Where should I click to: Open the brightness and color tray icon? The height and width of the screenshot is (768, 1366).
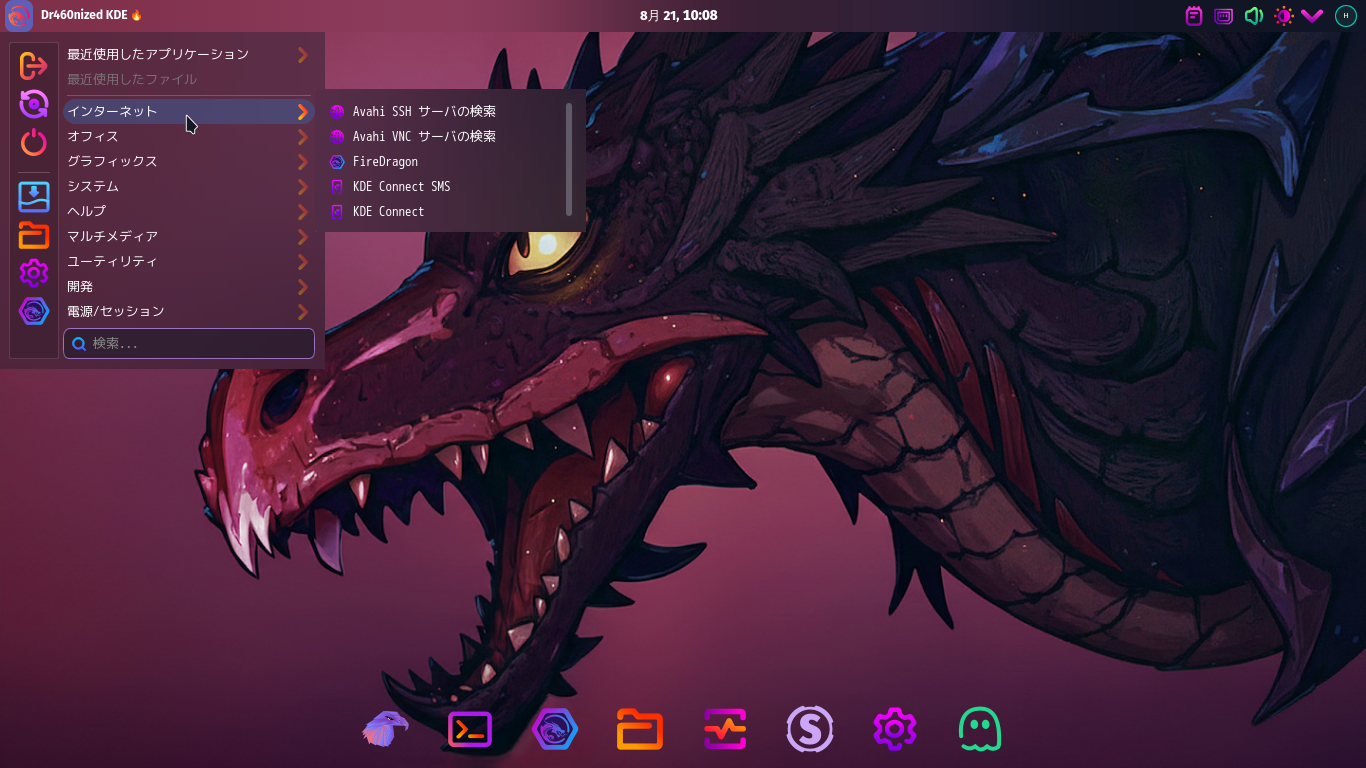1283,16
